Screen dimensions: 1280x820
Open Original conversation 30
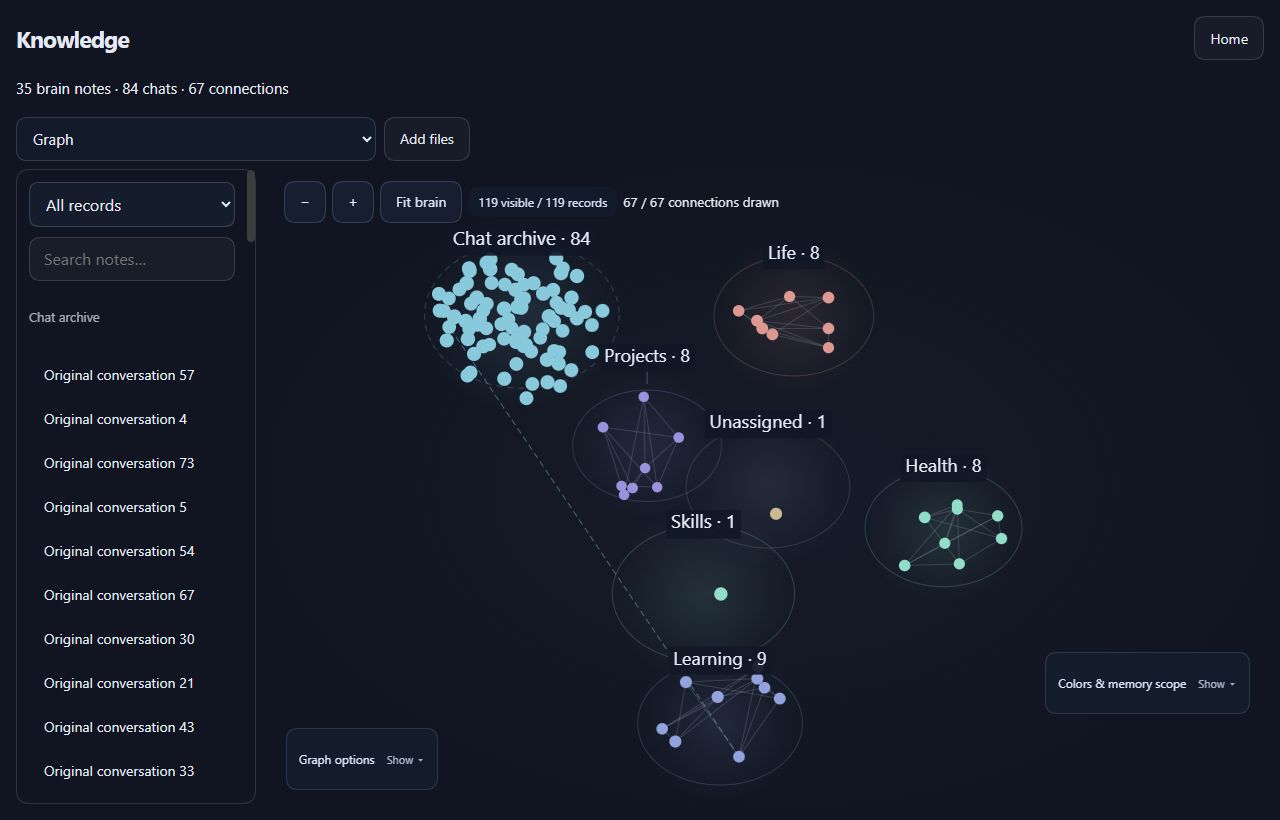[119, 639]
